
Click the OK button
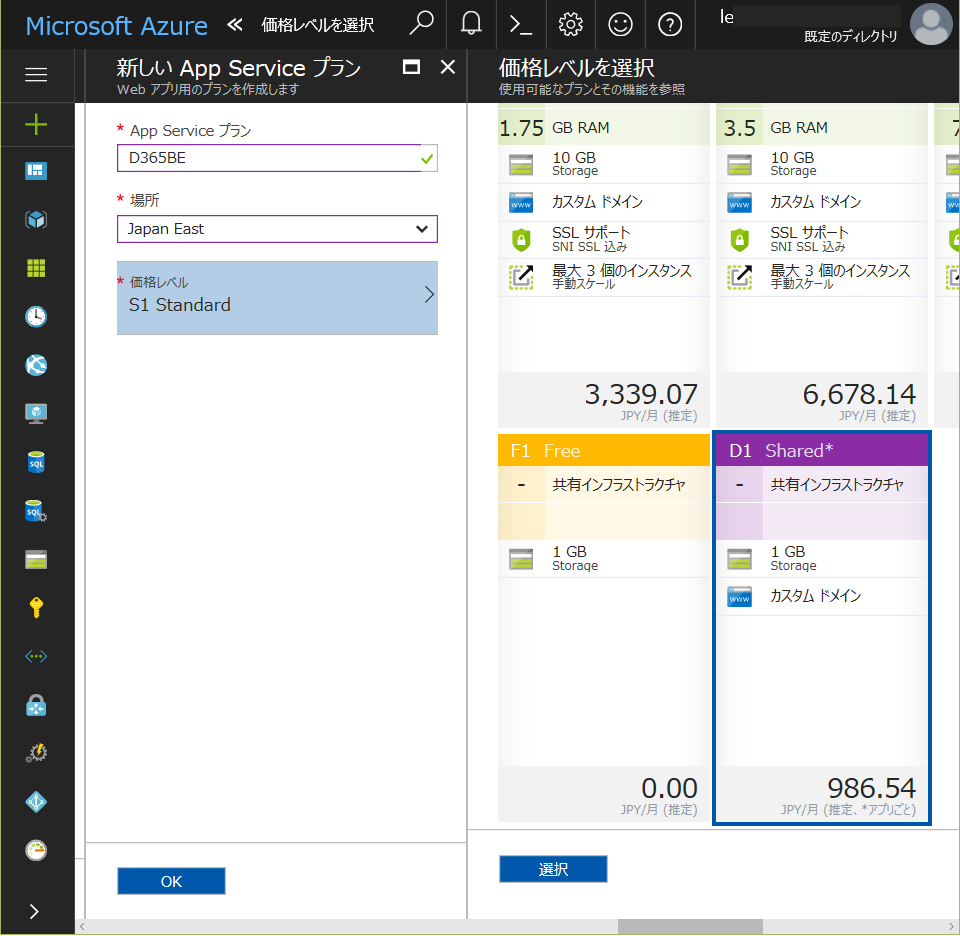[x=171, y=881]
